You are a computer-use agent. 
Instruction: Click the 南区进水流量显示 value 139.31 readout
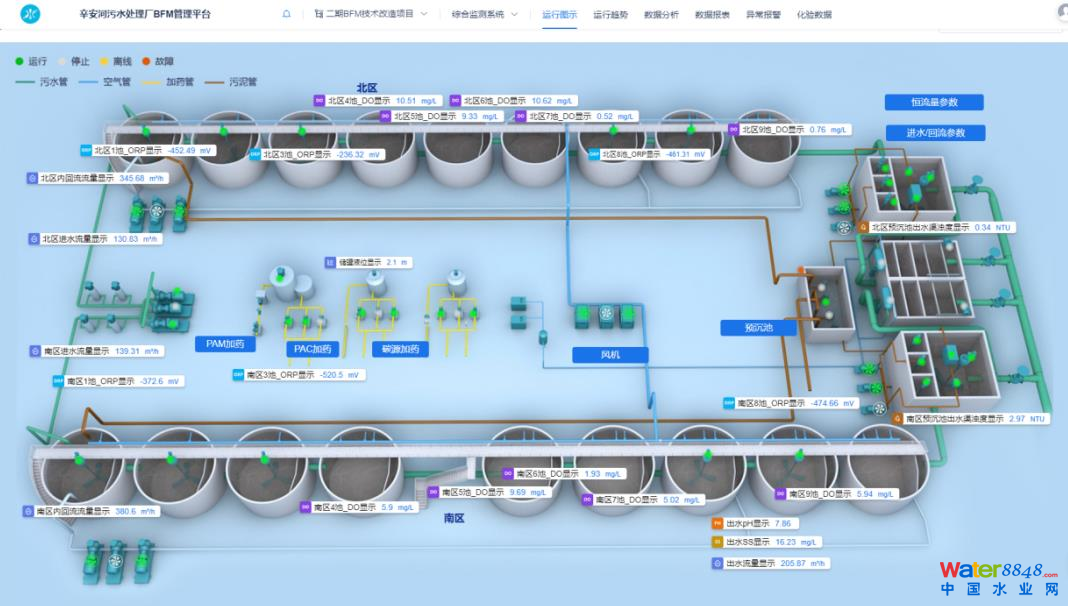[128, 351]
